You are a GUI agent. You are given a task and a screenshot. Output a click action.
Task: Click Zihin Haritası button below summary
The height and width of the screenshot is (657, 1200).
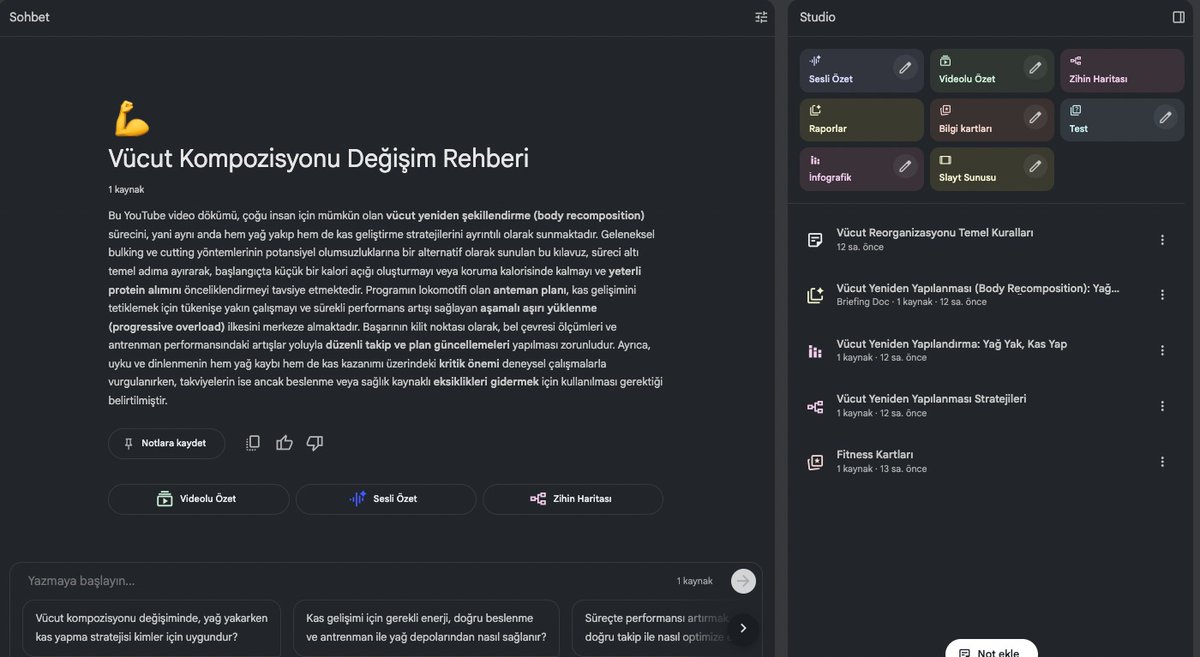coord(572,499)
